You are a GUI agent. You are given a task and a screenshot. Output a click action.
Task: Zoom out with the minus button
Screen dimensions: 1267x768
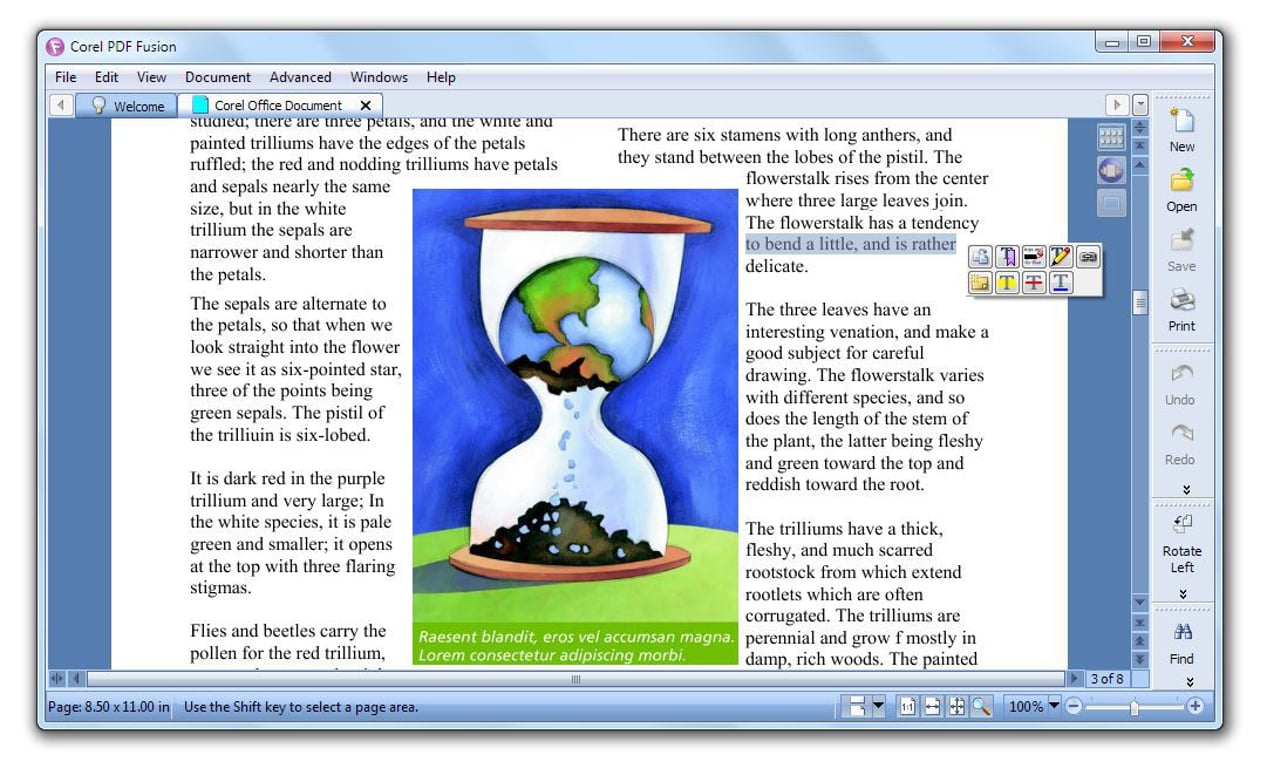click(1073, 707)
